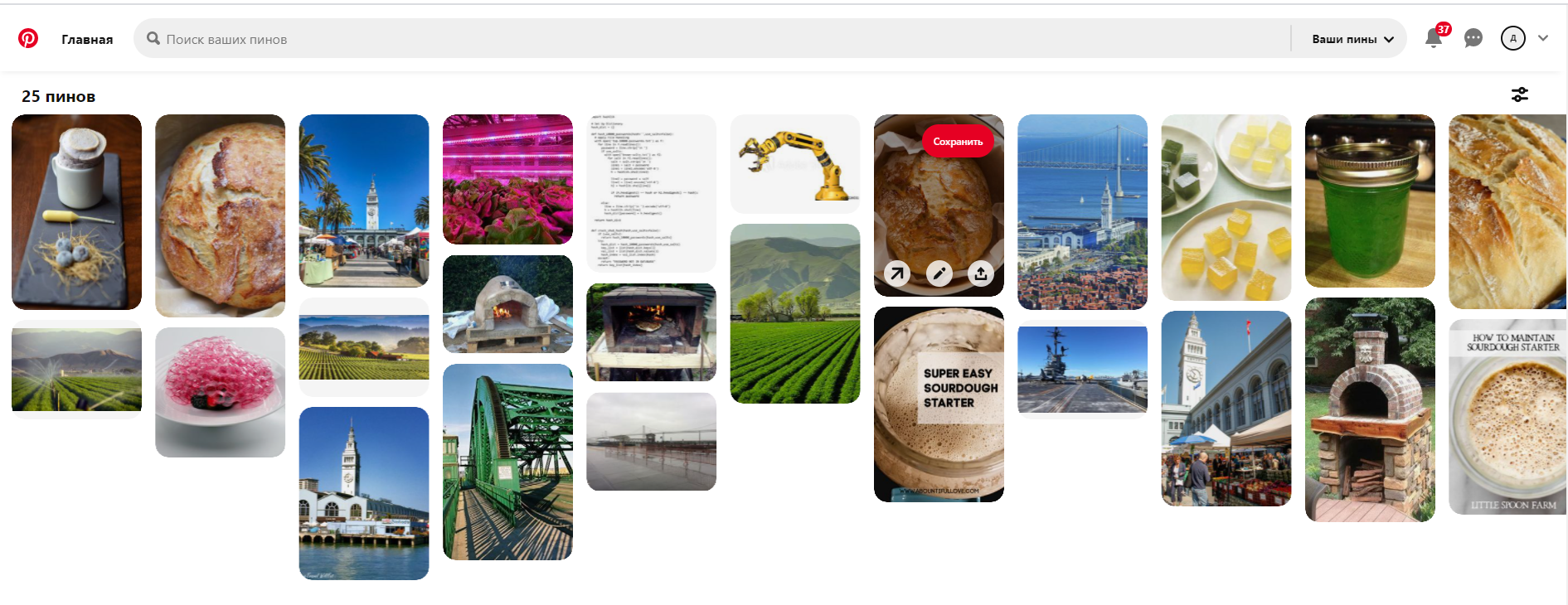Open the Super Easy Sourdough Starter pin
Image resolution: width=1568 pixels, height=605 pixels.
coord(939,404)
